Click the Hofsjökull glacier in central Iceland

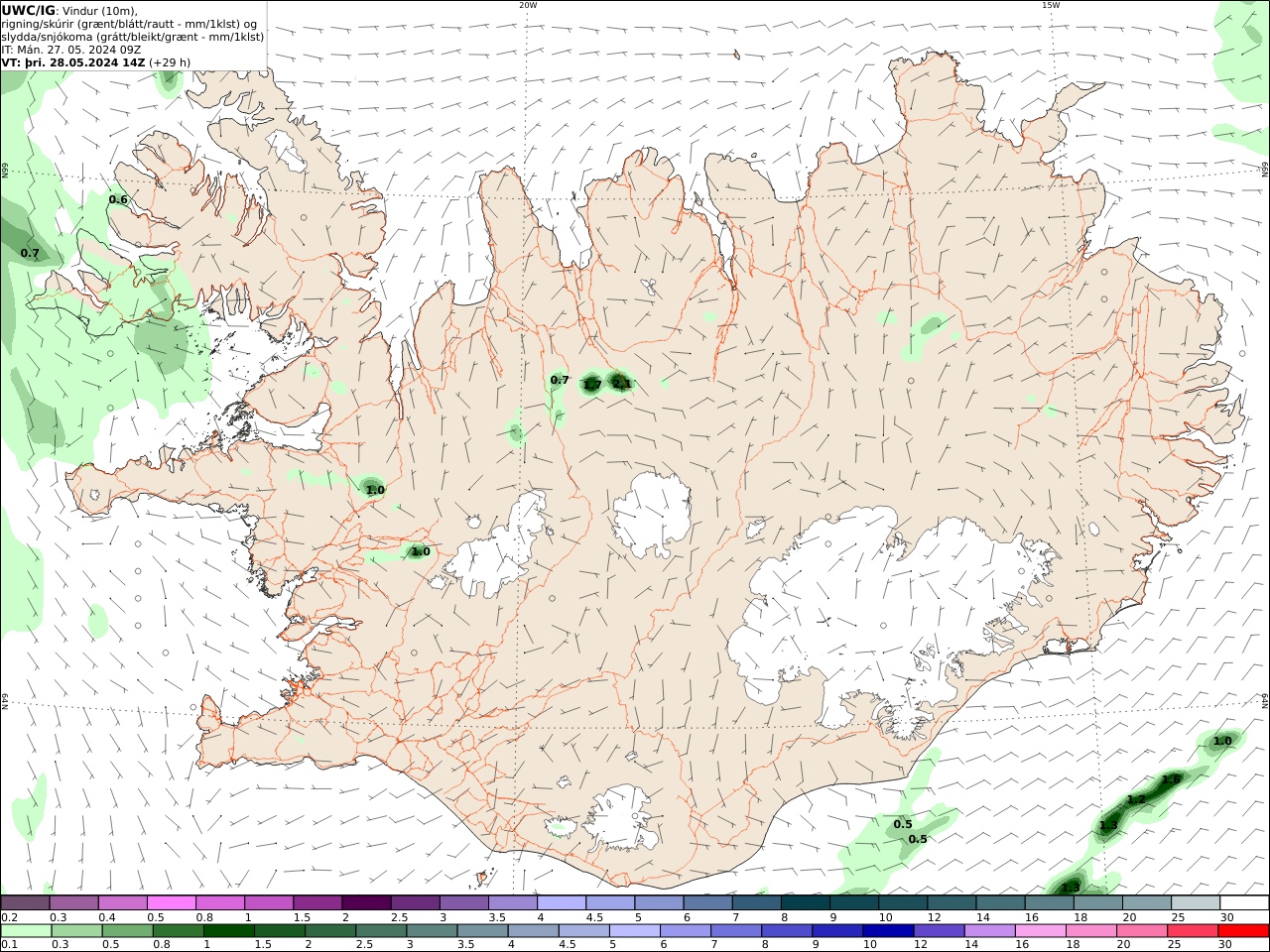click(x=652, y=512)
